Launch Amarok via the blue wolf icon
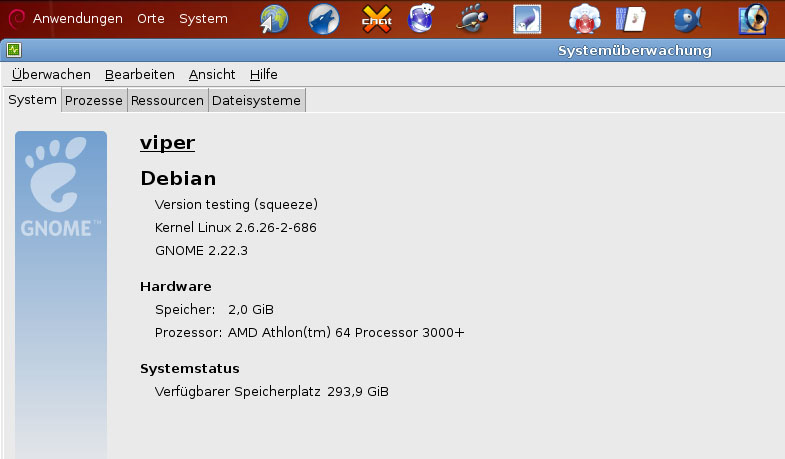Image resolution: width=785 pixels, height=459 pixels. 323,19
